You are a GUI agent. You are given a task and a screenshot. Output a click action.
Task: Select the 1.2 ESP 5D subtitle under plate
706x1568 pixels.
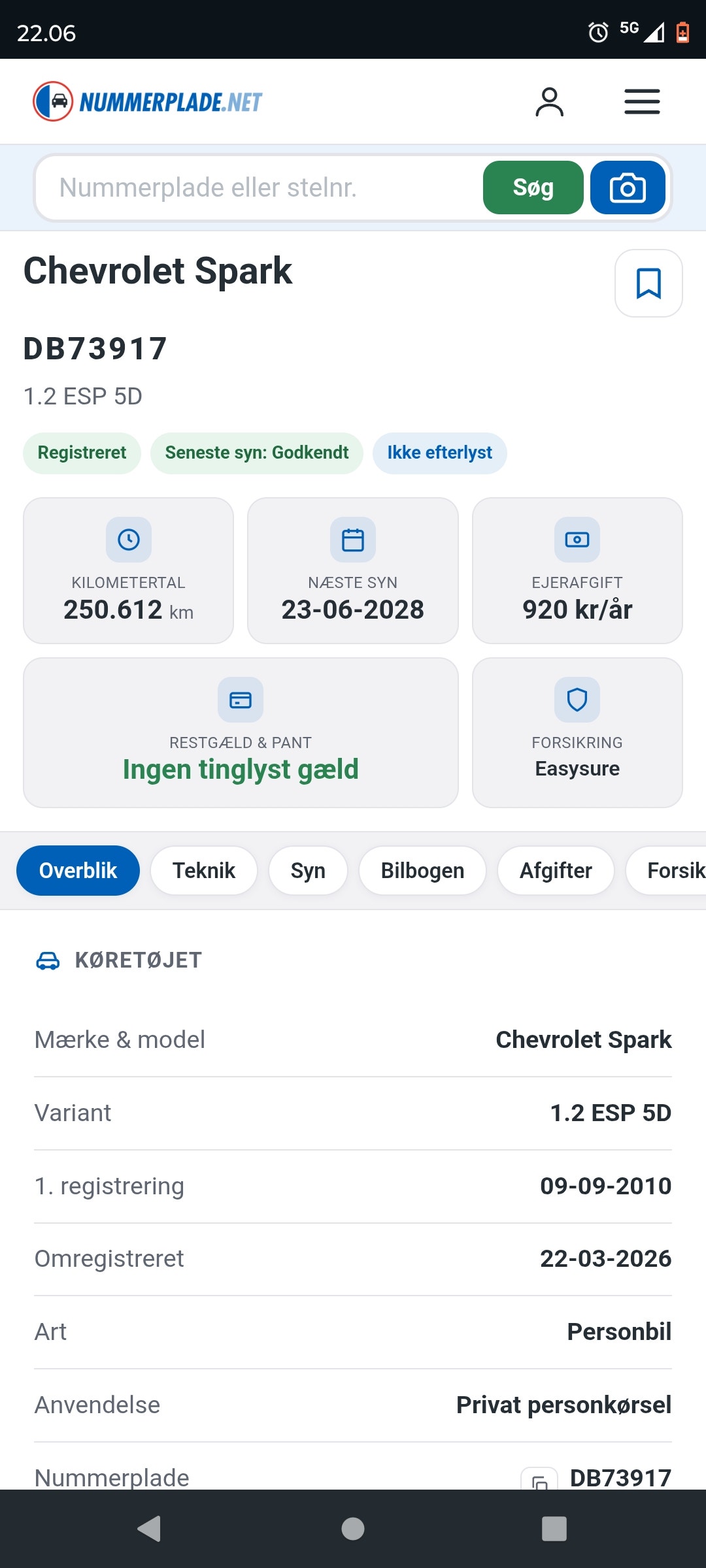[x=83, y=396]
